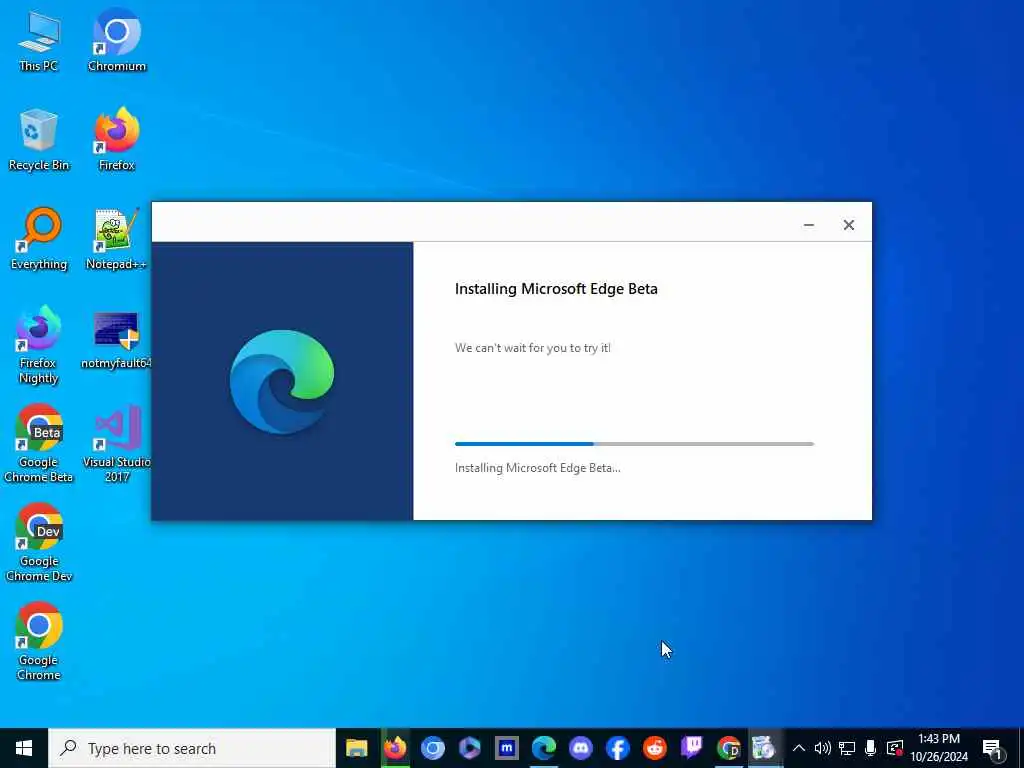Open Chromium from the taskbar

click(x=432, y=748)
